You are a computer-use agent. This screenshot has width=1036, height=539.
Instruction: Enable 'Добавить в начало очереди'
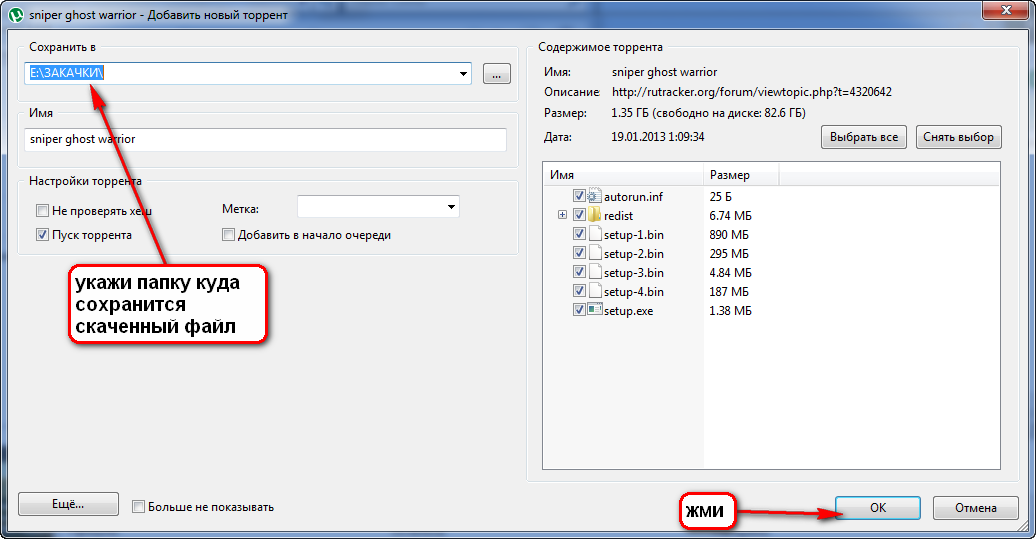[229, 234]
